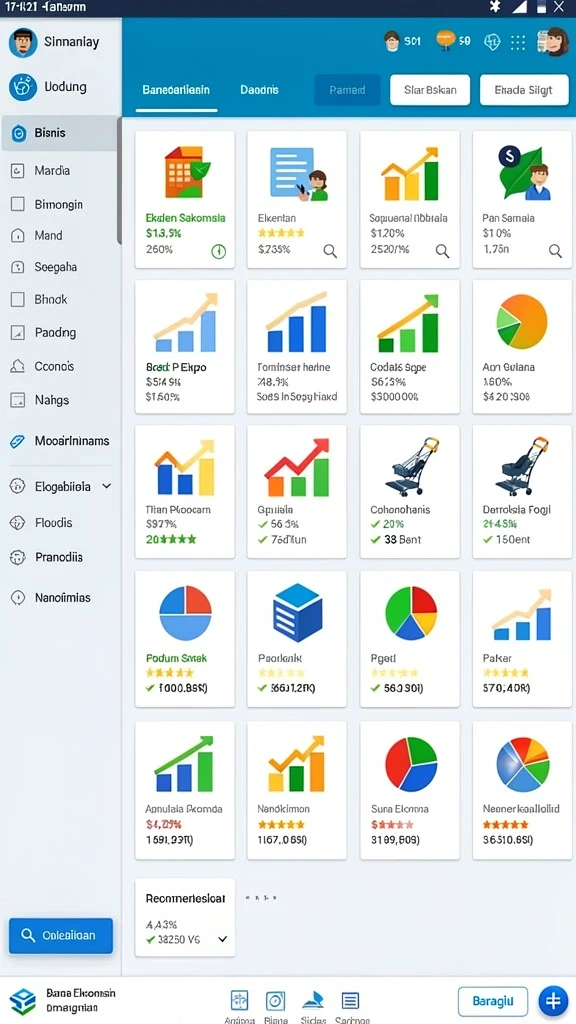
Task: Click the sidebar vertical scrollbar handle
Action: click(120, 181)
